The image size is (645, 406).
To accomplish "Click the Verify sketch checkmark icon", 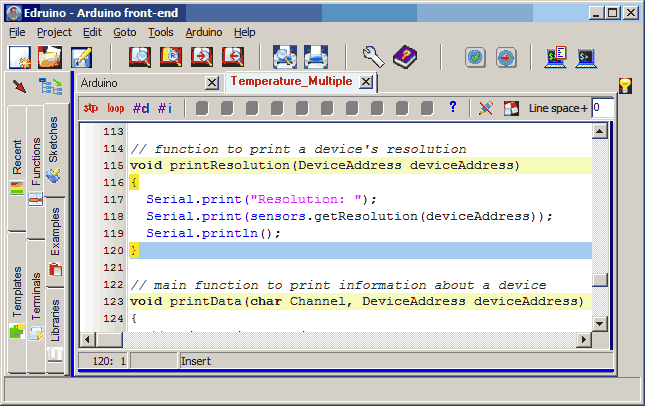I will (475, 57).
